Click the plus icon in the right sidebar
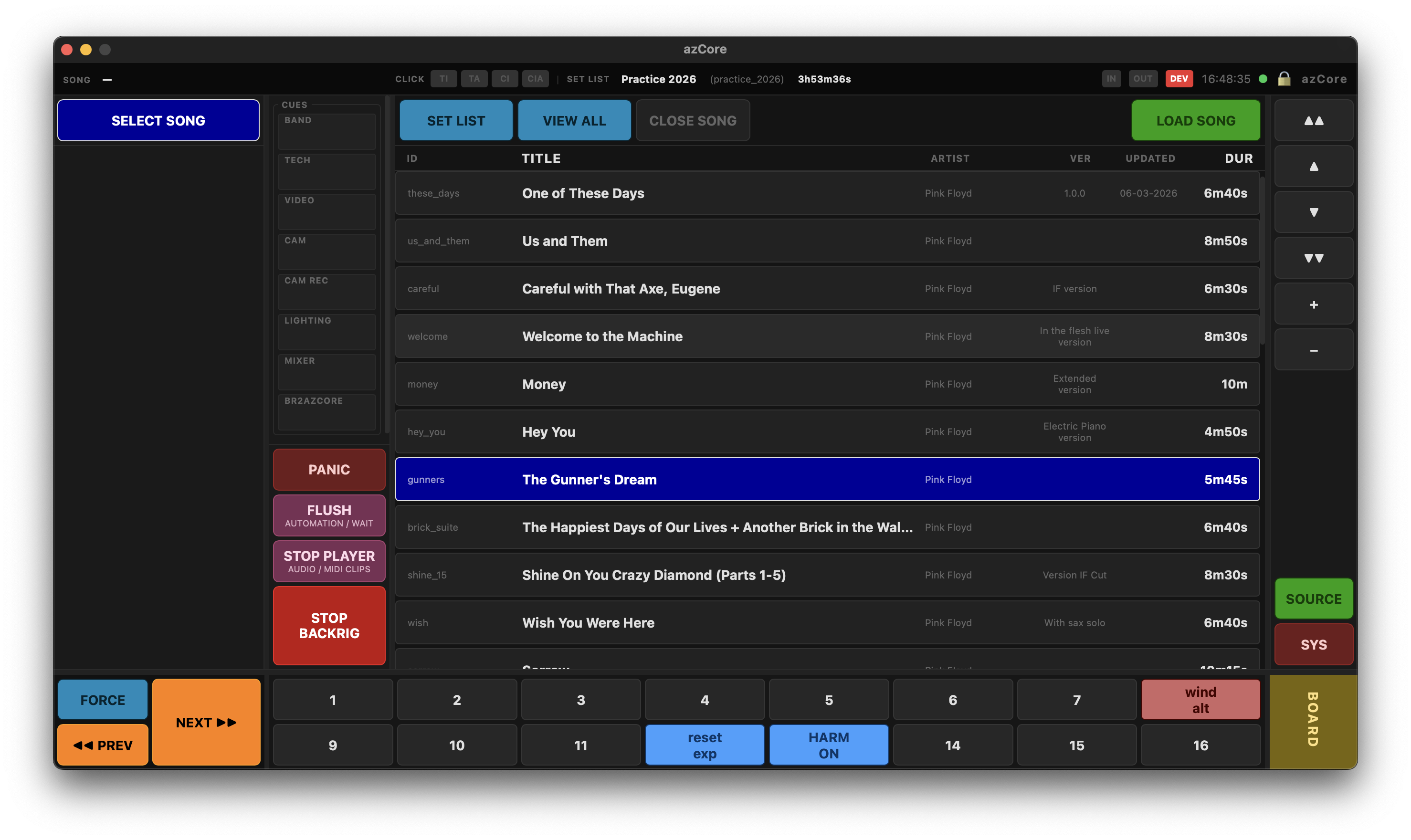 pos(1313,304)
